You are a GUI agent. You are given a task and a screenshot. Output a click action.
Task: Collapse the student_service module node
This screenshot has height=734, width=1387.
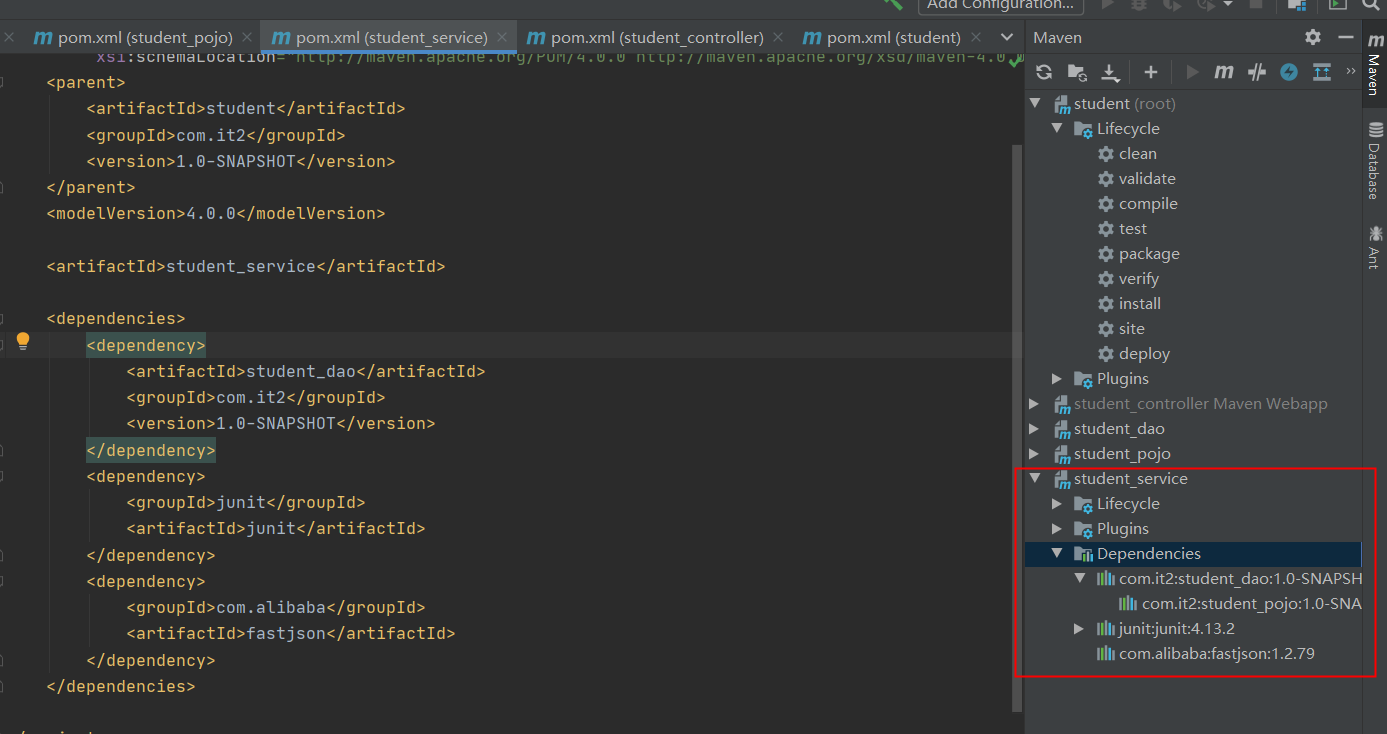pos(1035,478)
